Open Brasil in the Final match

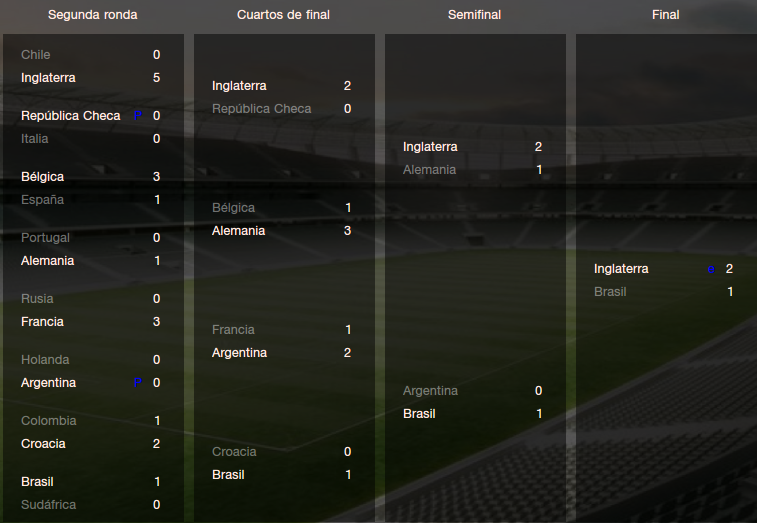tap(610, 292)
